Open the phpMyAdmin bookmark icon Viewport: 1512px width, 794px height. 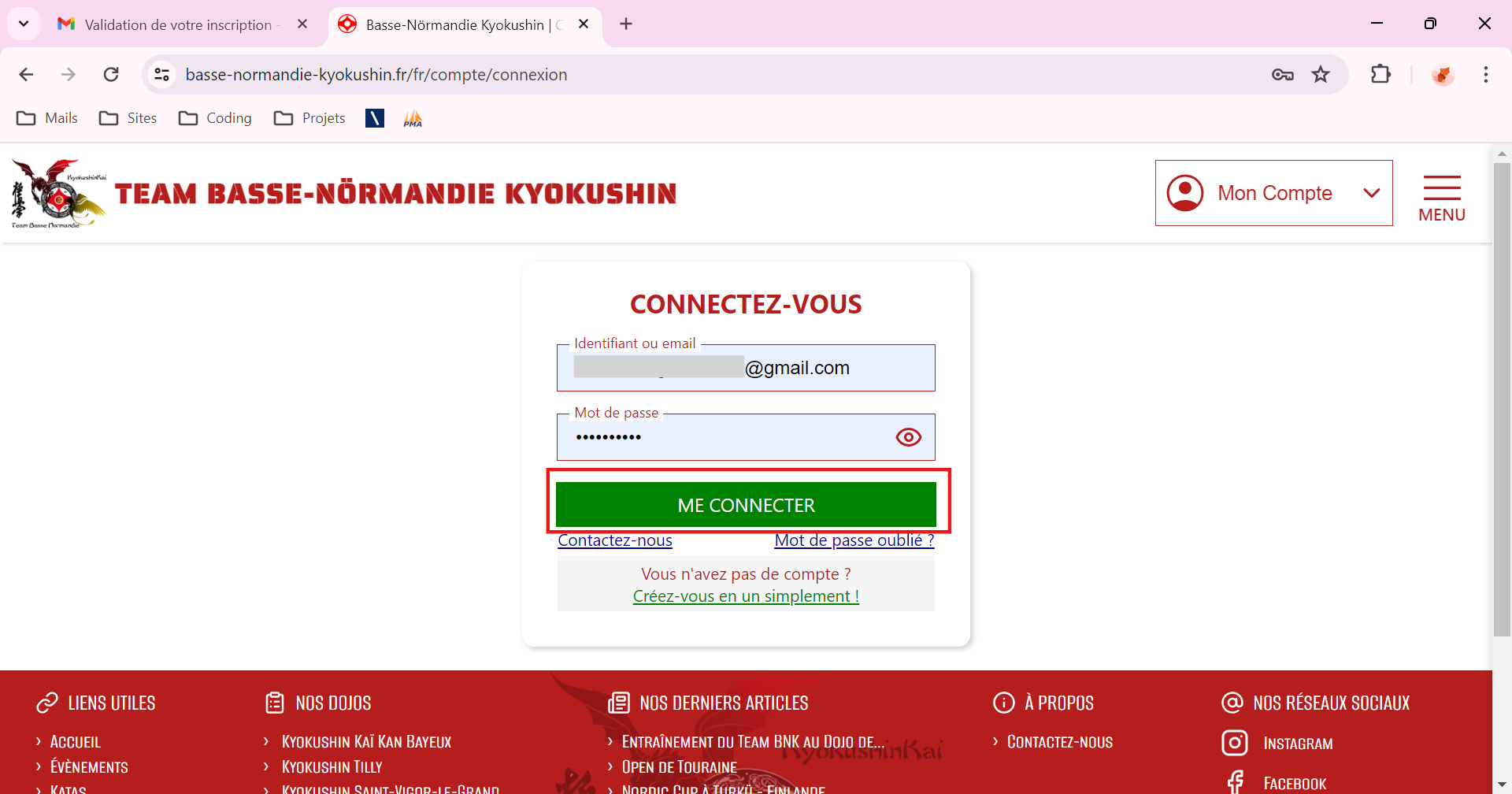pyautogui.click(x=413, y=118)
